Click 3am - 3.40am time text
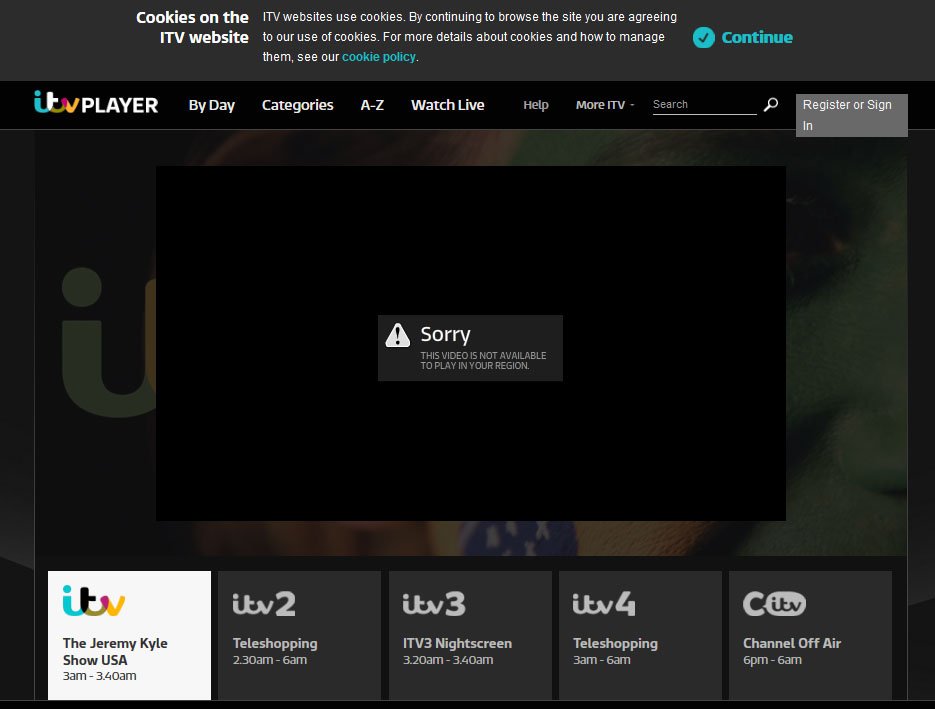The image size is (935, 709). [100, 676]
